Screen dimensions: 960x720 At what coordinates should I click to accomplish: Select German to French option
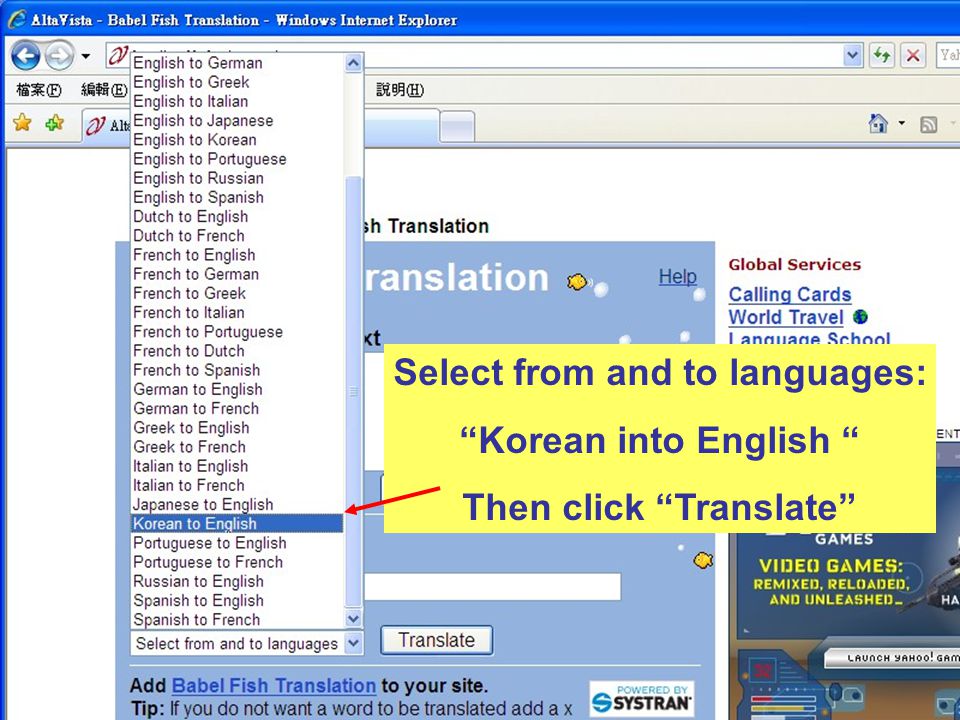pyautogui.click(x=238, y=408)
